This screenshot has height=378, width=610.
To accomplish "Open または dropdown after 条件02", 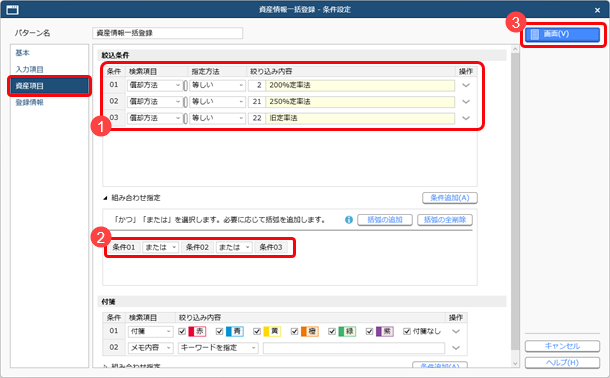I will coord(234,247).
